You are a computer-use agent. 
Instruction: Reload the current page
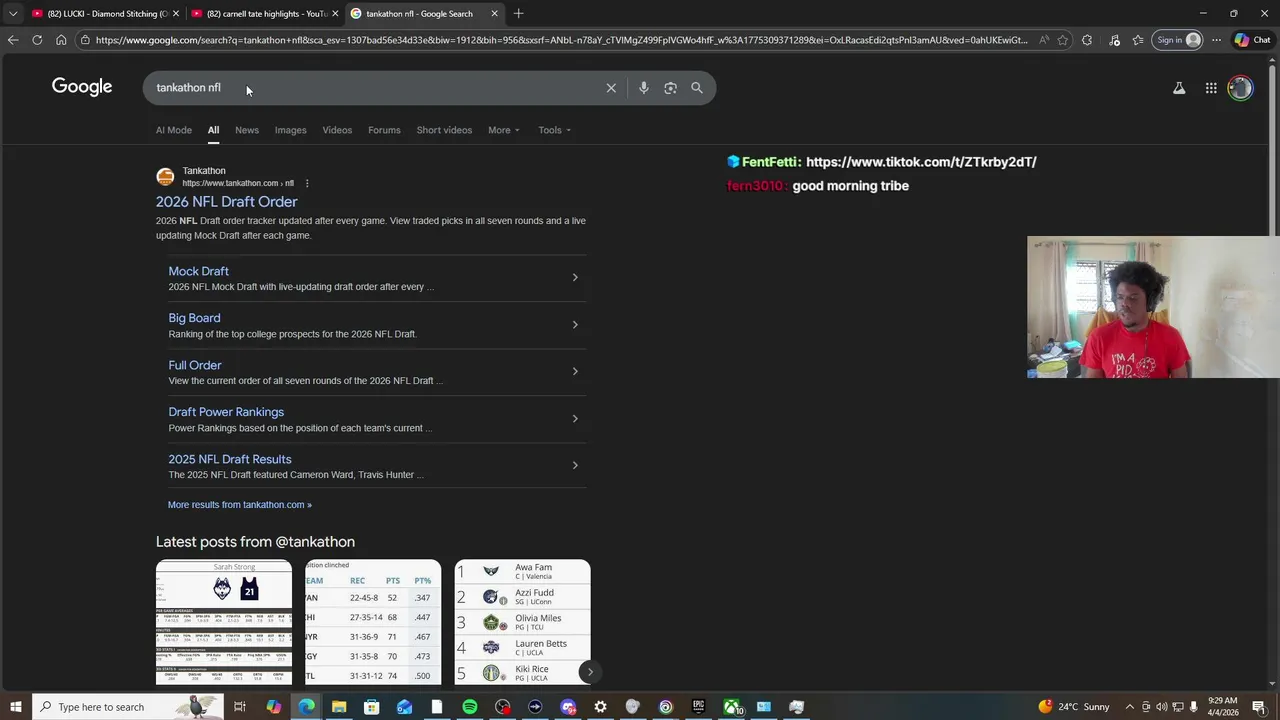coord(37,40)
